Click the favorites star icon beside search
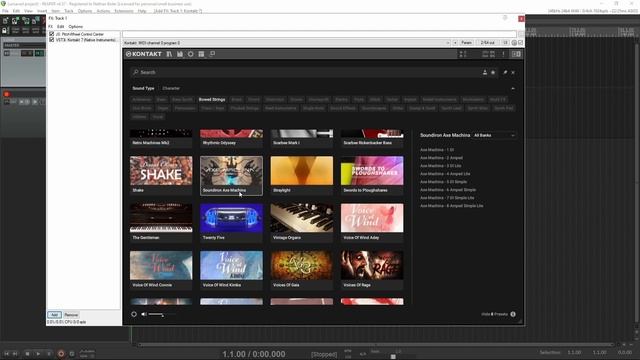Screen dimensions: 640x360 (x=493, y=72)
